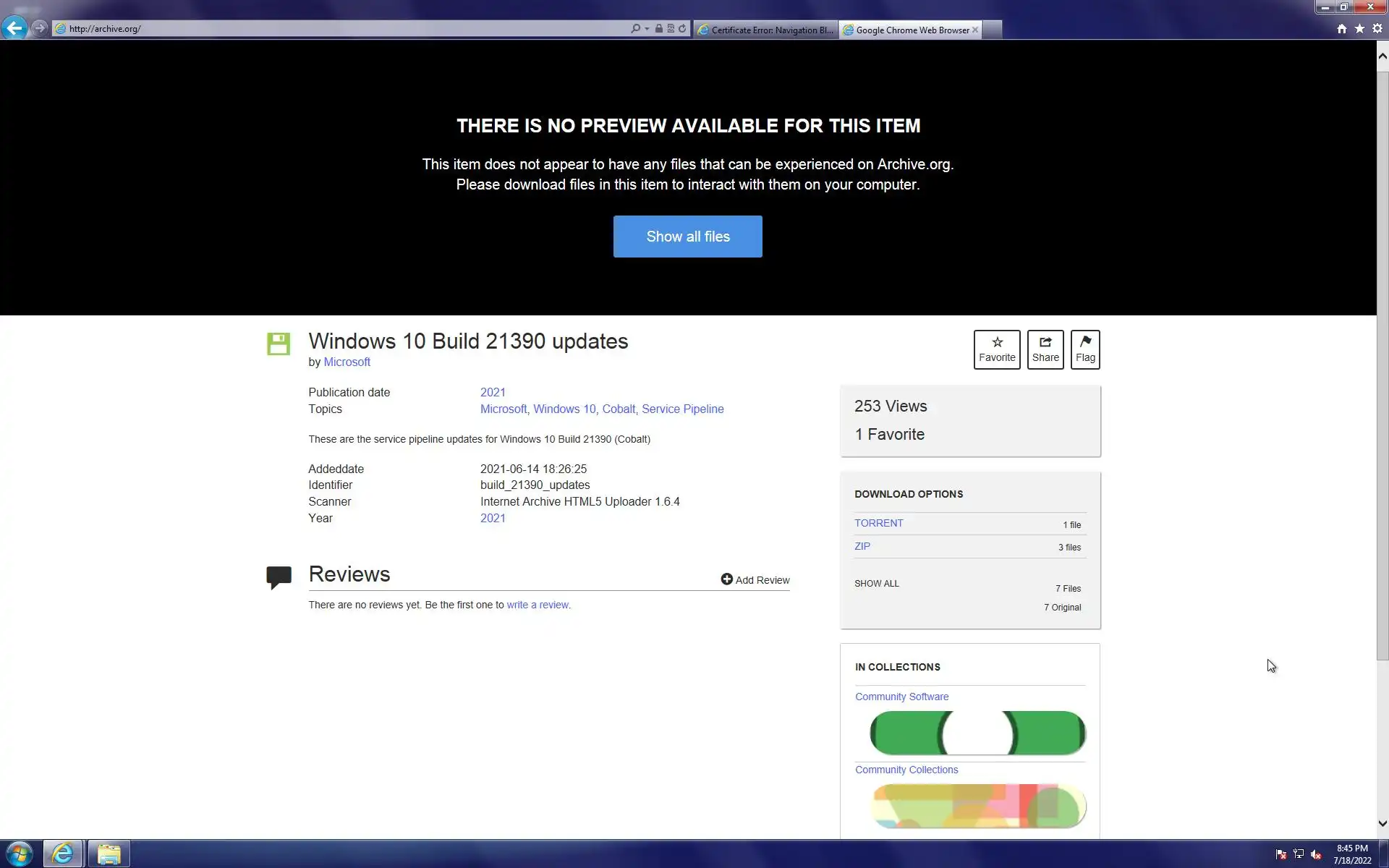Click the Share icon button

point(1045,349)
